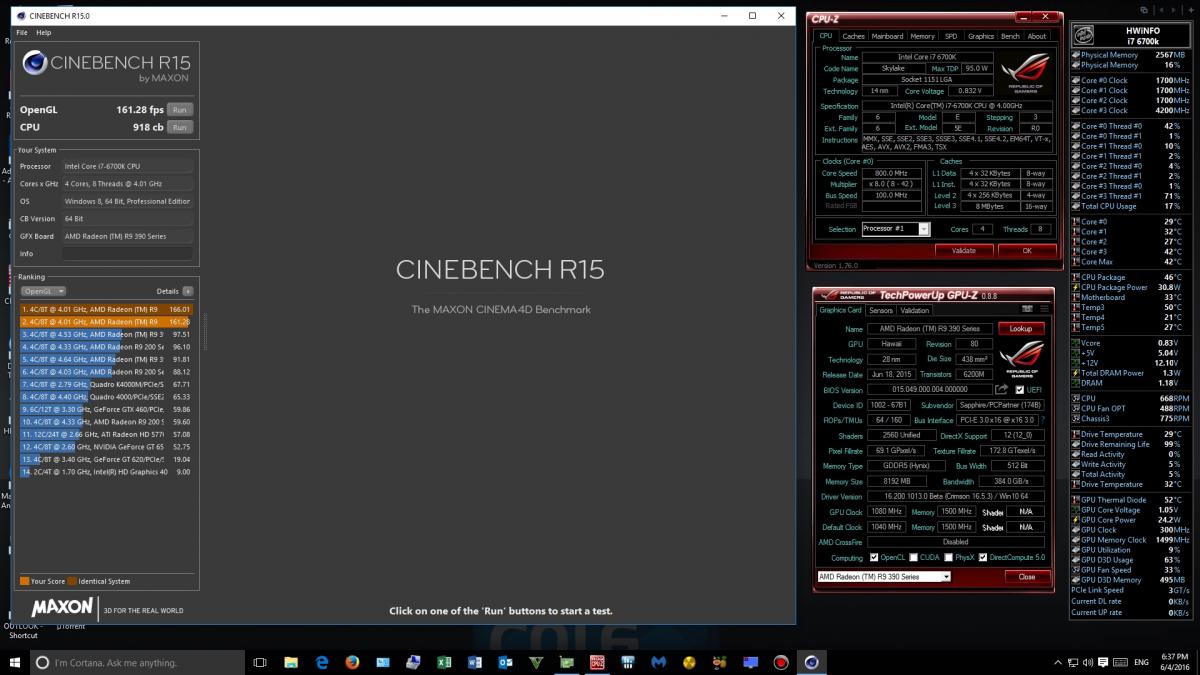The width and height of the screenshot is (1200, 675).
Task: Open Task View on the taskbar
Action: point(260,662)
